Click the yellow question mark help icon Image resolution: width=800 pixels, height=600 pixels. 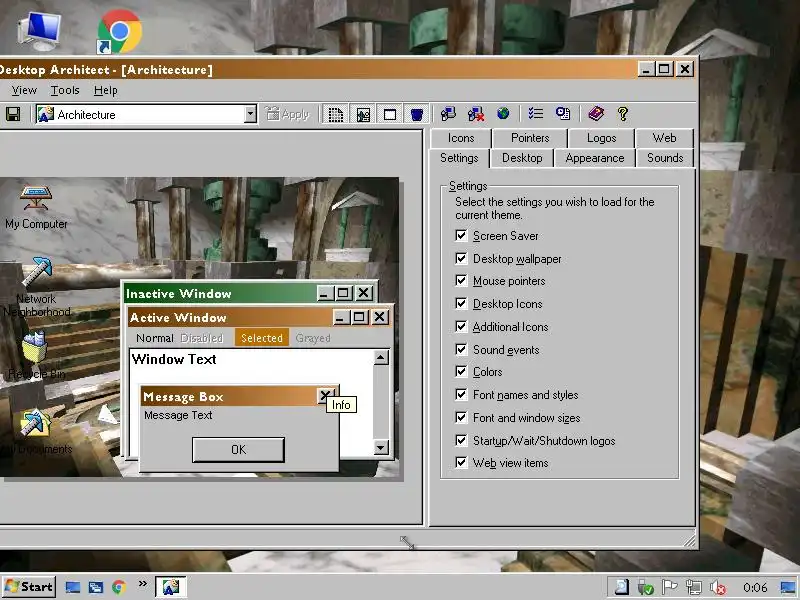tap(622, 113)
